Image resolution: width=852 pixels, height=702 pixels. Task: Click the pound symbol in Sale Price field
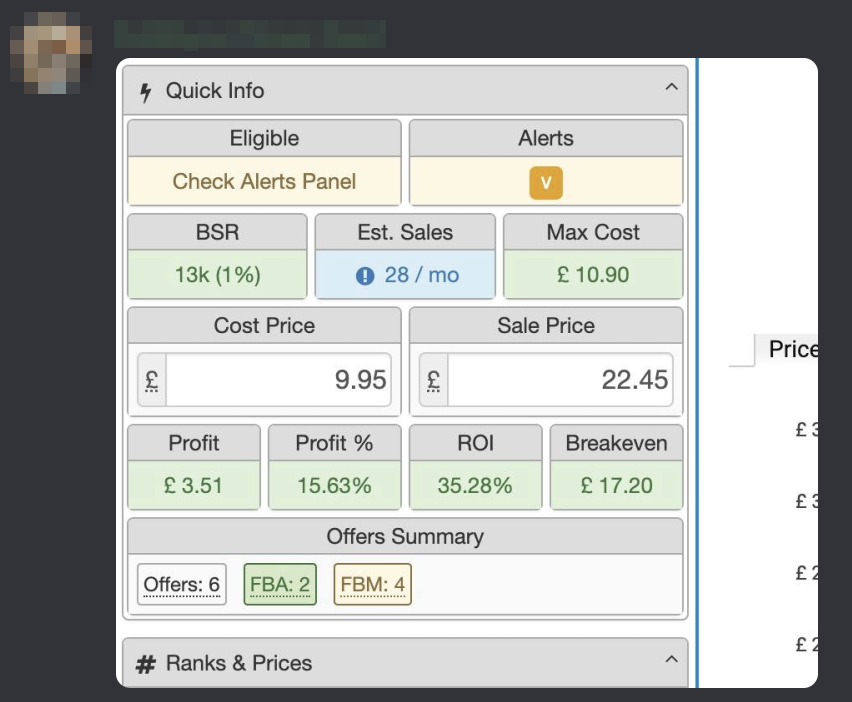coord(434,380)
